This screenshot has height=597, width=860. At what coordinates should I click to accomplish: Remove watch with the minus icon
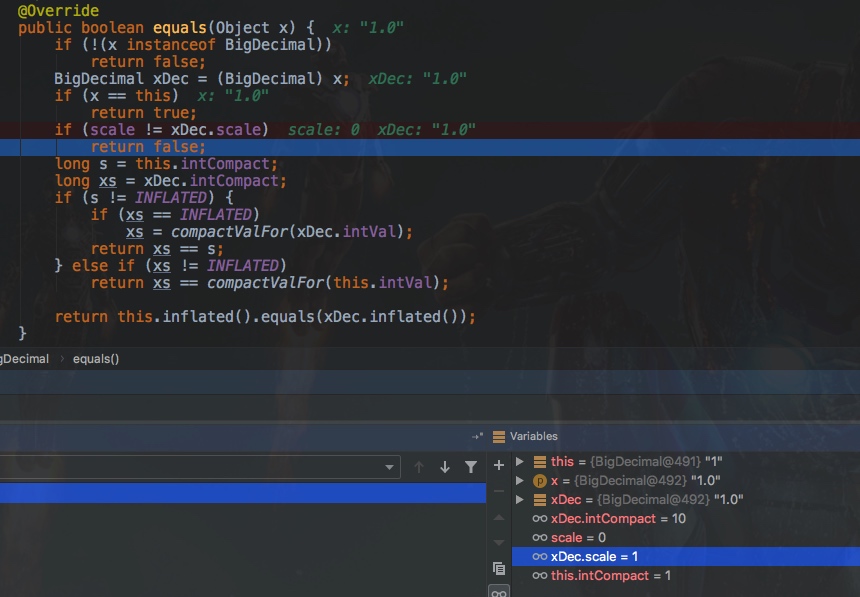point(499,491)
